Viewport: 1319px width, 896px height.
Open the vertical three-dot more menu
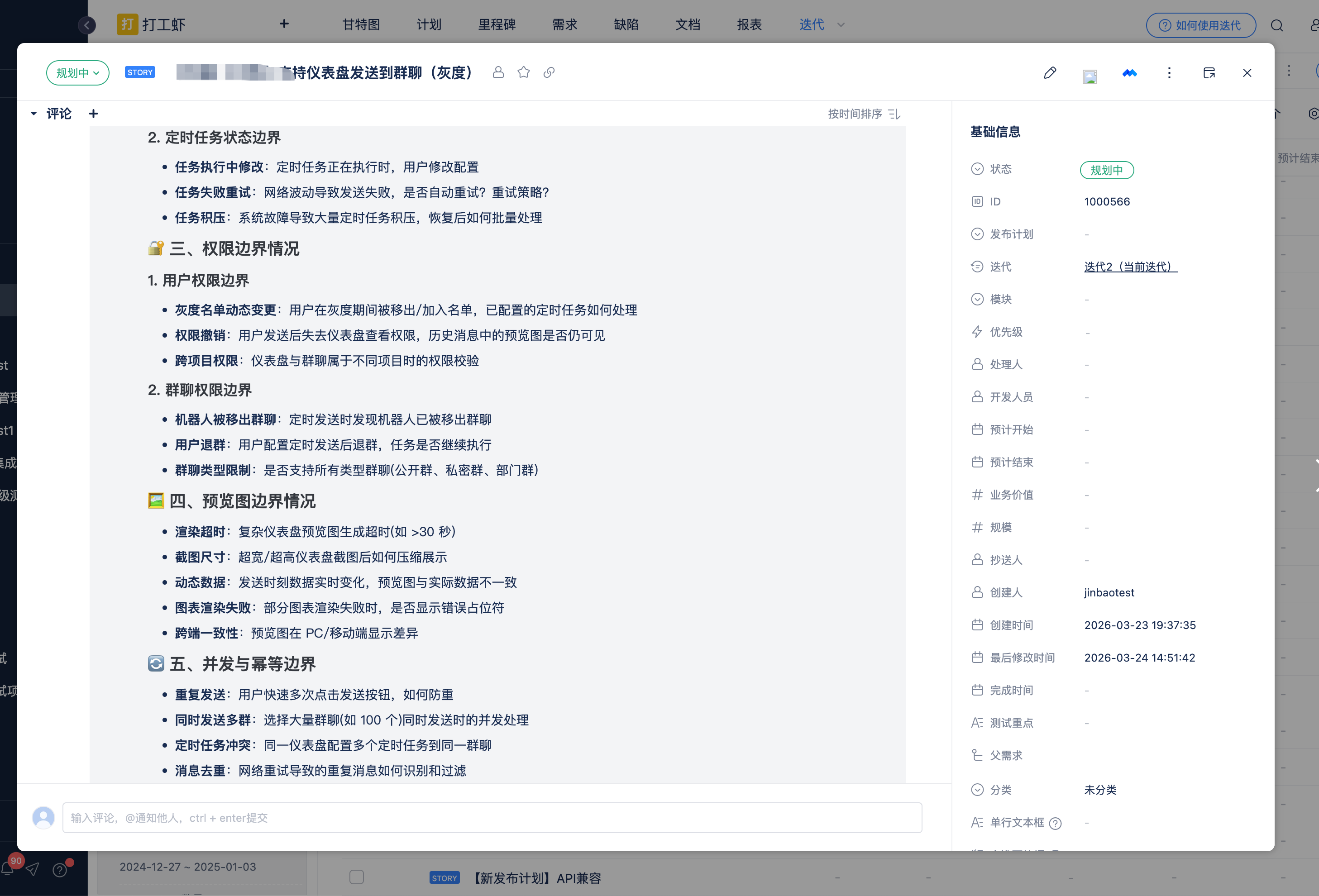tap(1169, 73)
